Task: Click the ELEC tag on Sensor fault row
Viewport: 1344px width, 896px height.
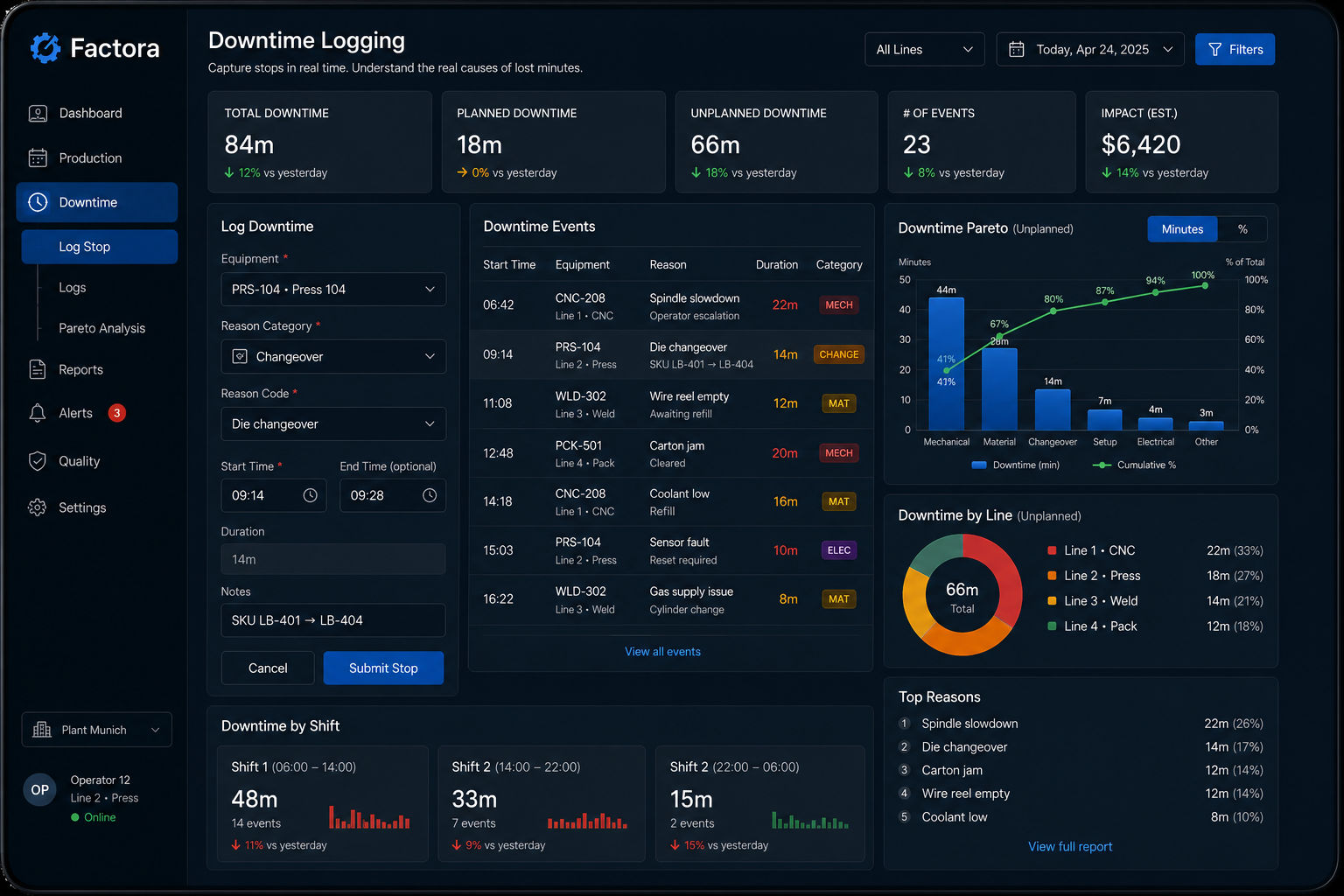Action: pyautogui.click(x=839, y=550)
